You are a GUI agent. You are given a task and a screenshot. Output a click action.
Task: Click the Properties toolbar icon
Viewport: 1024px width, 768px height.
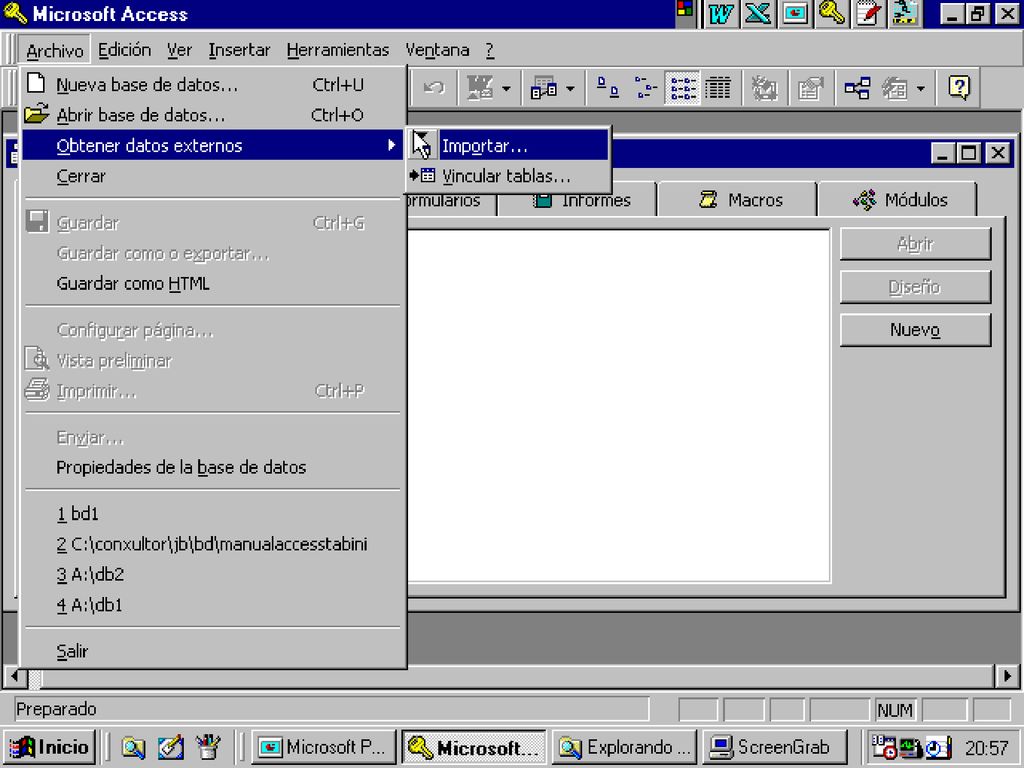coord(810,88)
